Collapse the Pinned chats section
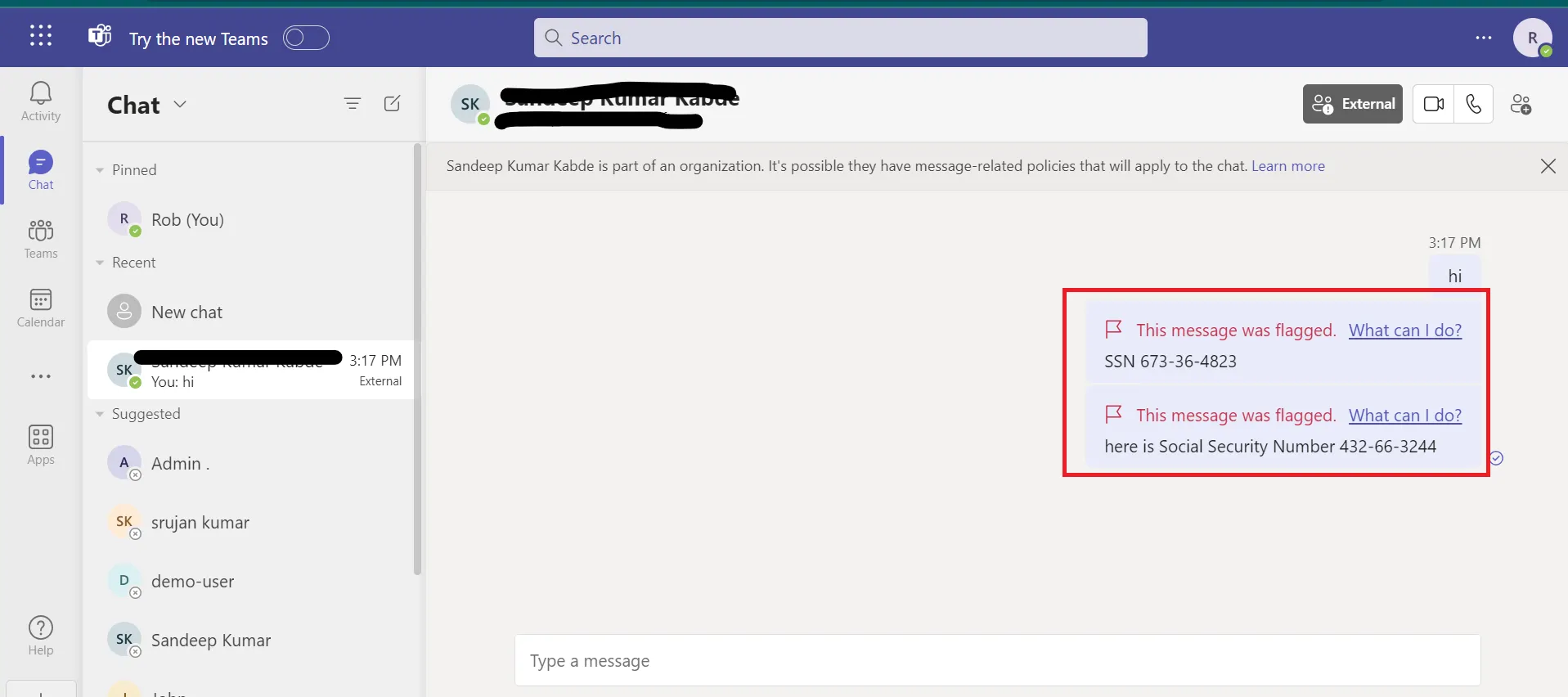The image size is (1568, 697). point(100,170)
